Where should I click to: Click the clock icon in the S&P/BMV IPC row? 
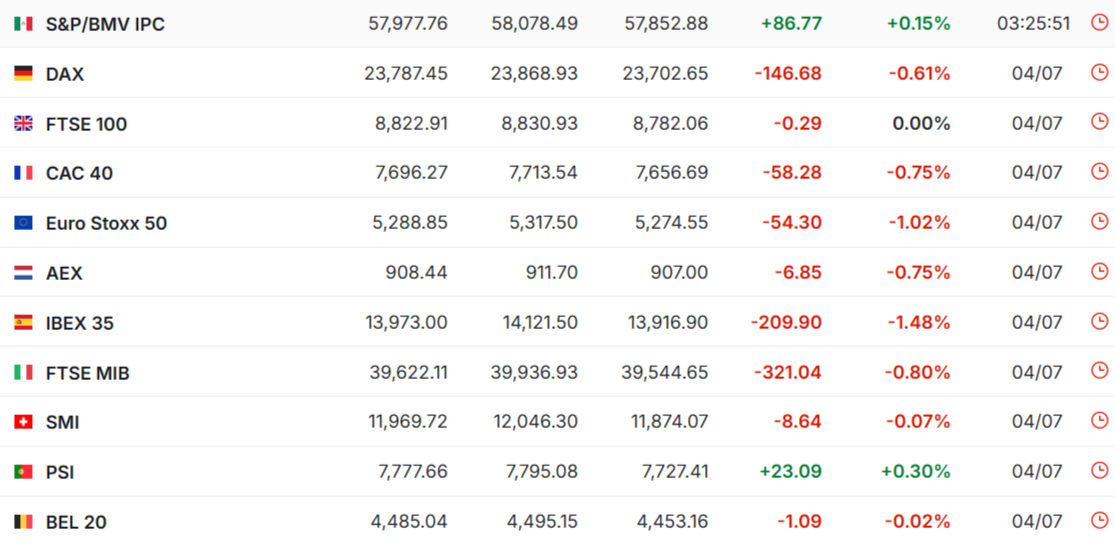pyautogui.click(x=1099, y=23)
